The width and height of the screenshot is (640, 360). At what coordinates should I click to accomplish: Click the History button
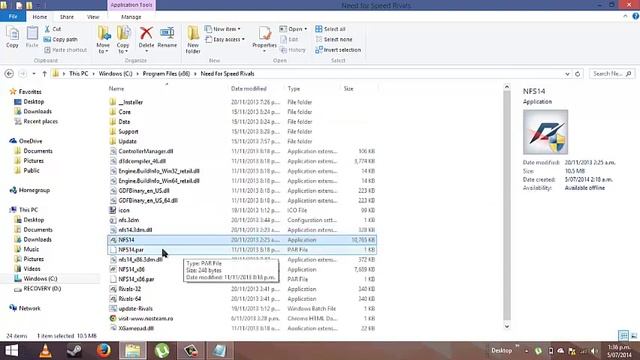pyautogui.click(x=293, y=50)
